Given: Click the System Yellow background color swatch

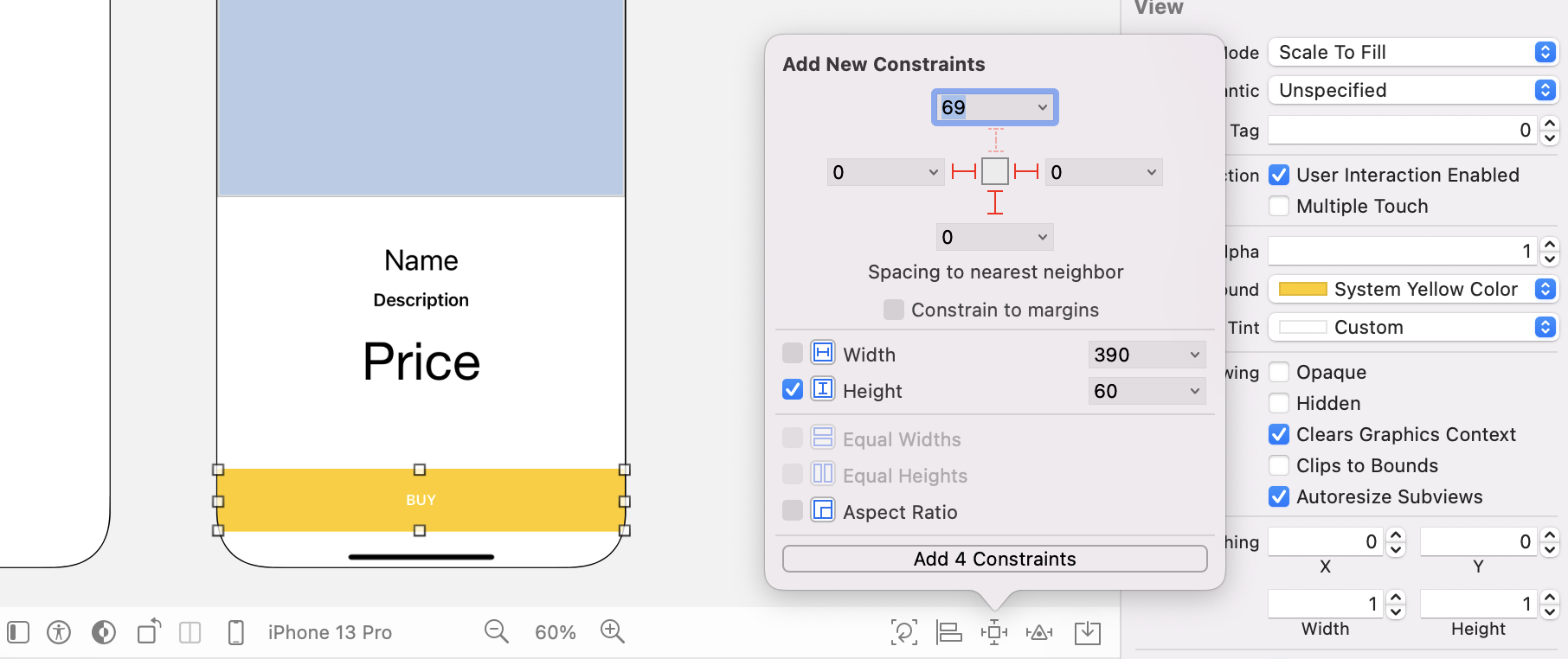Looking at the screenshot, I should (1302, 289).
